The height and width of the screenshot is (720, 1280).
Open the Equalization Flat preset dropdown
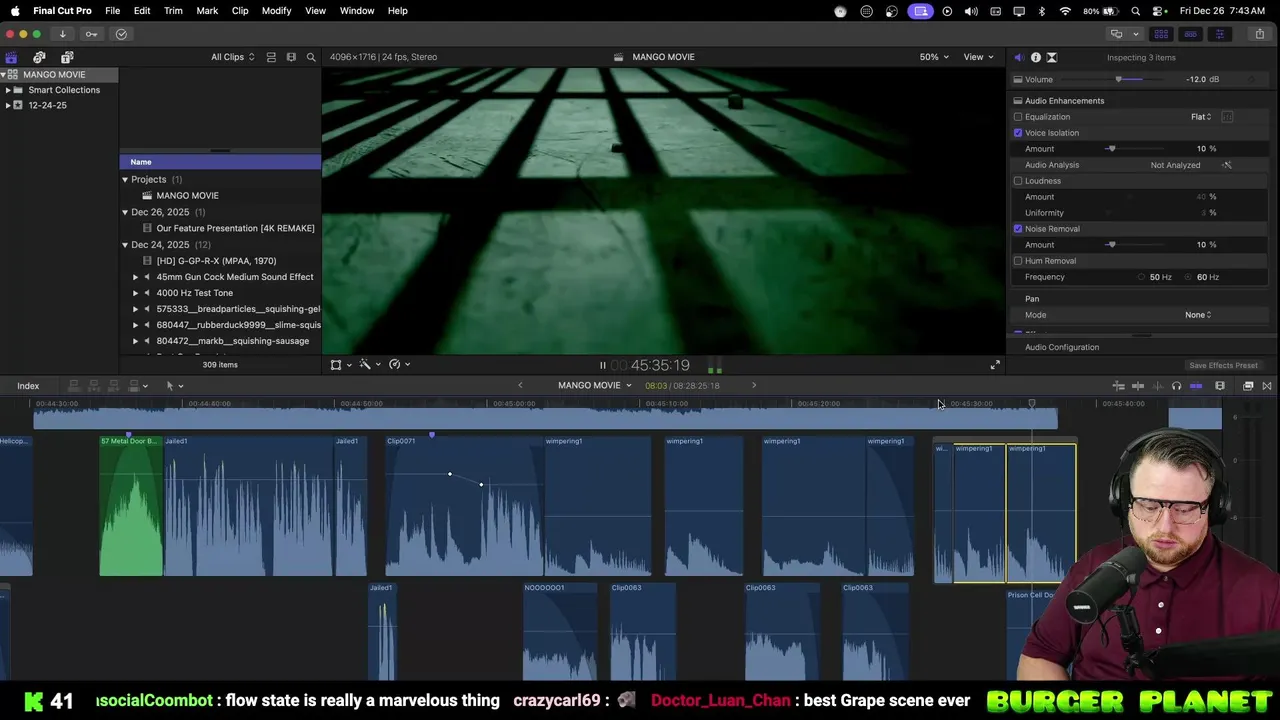pyautogui.click(x=1201, y=117)
